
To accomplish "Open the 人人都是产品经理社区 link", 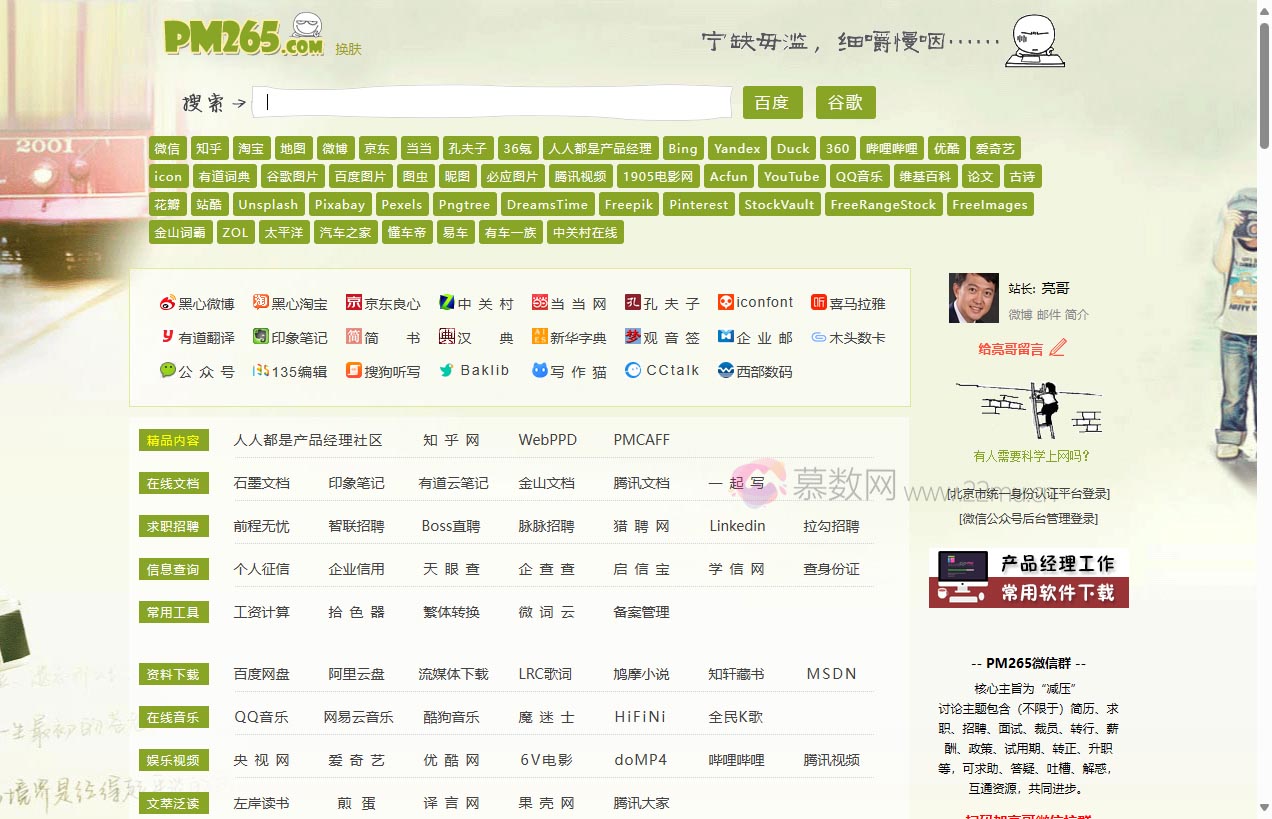I will pyautogui.click(x=307, y=440).
